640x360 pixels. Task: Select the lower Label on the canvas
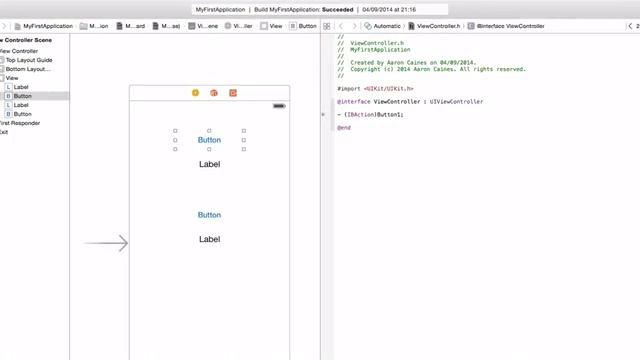pos(209,239)
